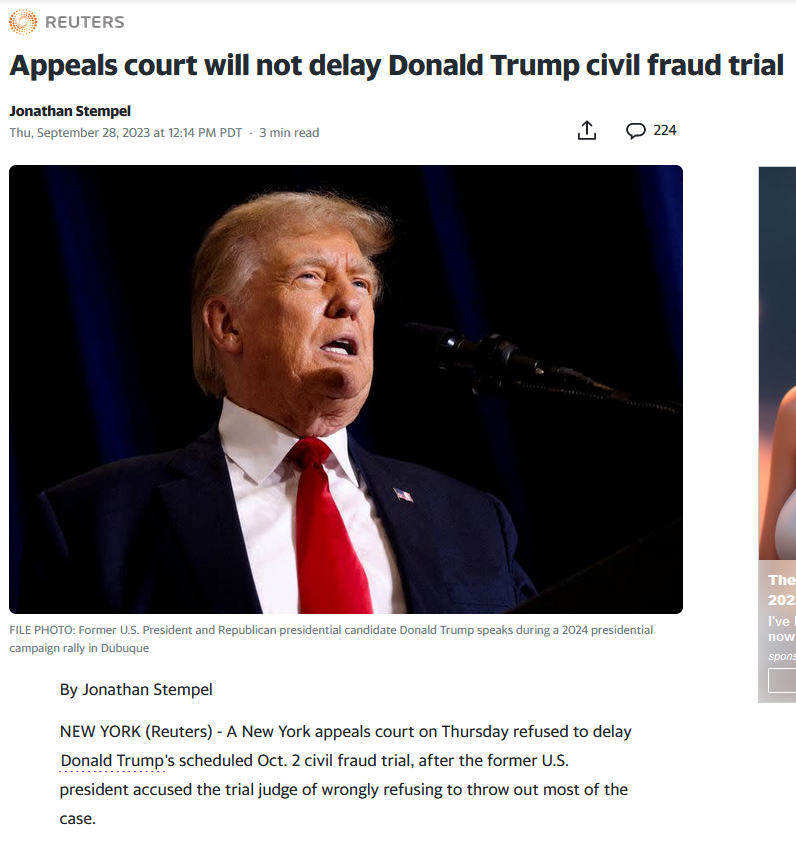Click the bold Jonathan Stempel author byline

coord(70,111)
